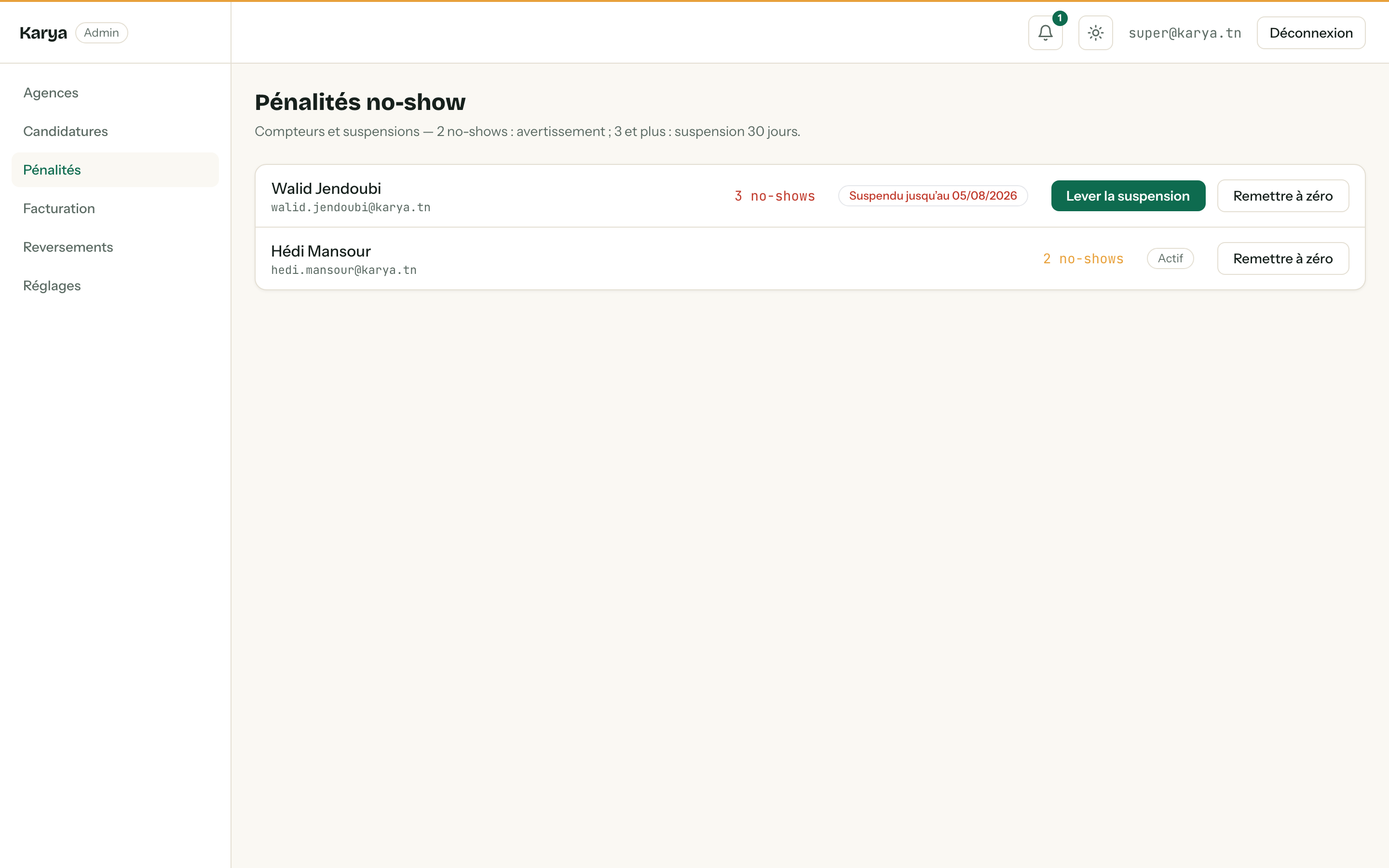Click the Admin badge

[102, 33]
